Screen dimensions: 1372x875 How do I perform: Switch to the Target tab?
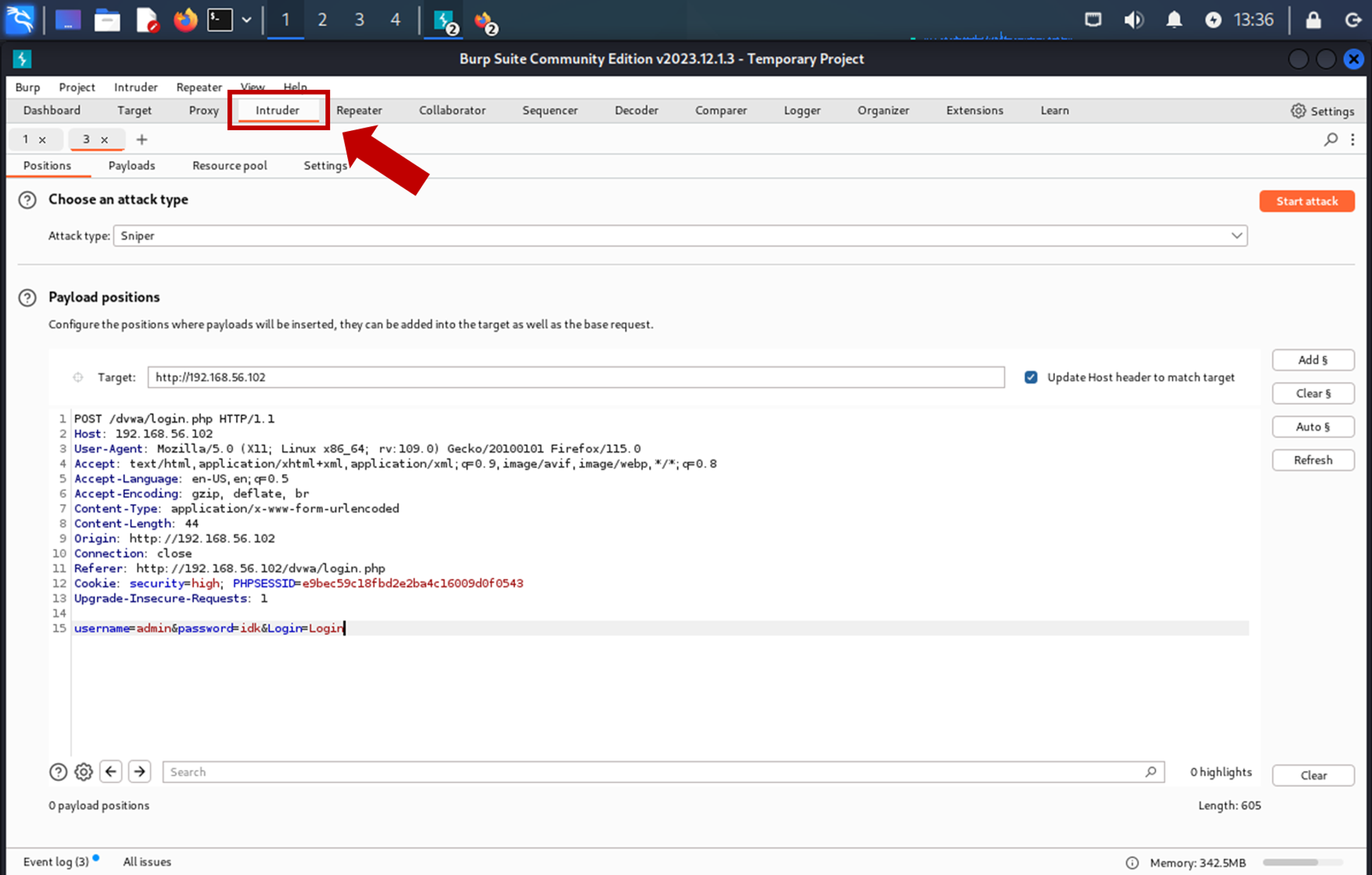tap(134, 110)
